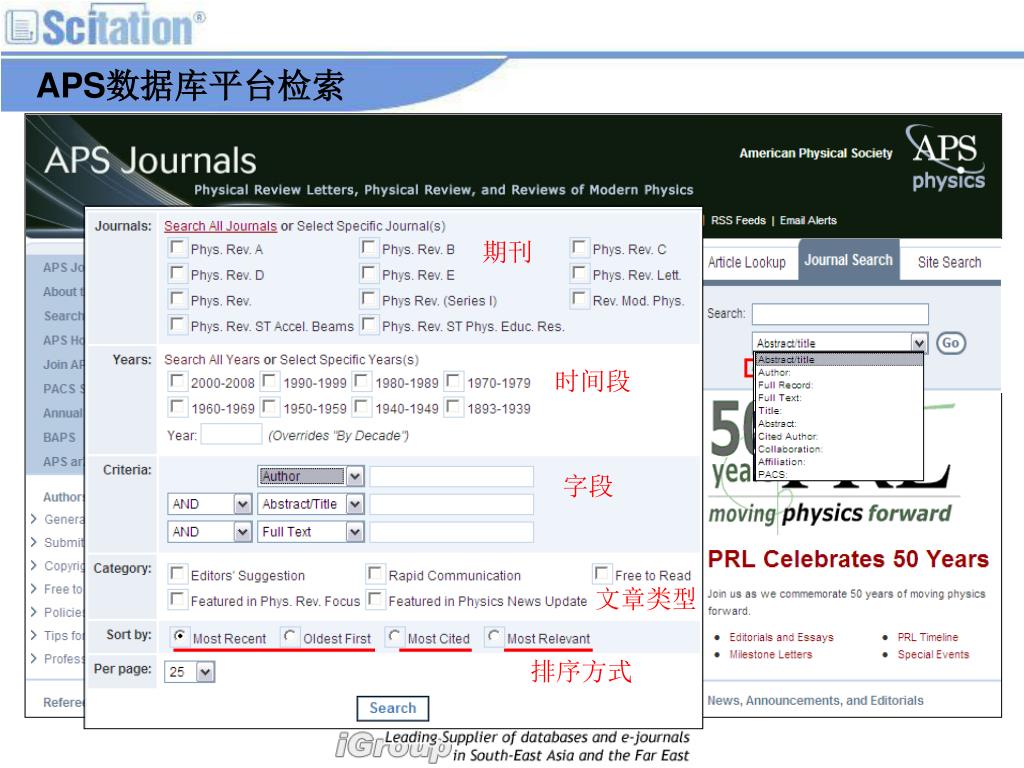The height and width of the screenshot is (768, 1024).
Task: Choose Full Text in dropdown list
Action: click(x=839, y=398)
